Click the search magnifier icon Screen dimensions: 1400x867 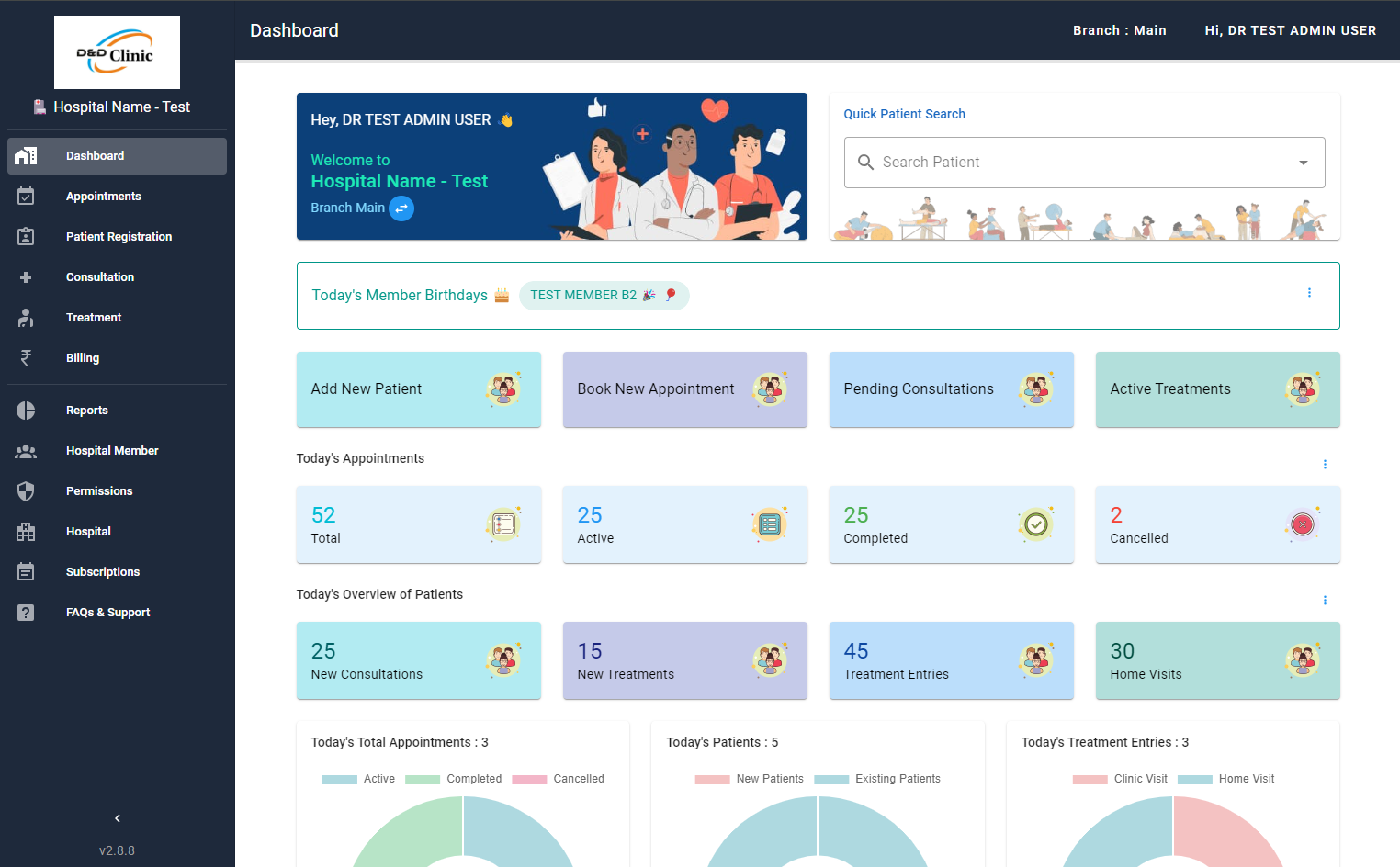(x=865, y=163)
